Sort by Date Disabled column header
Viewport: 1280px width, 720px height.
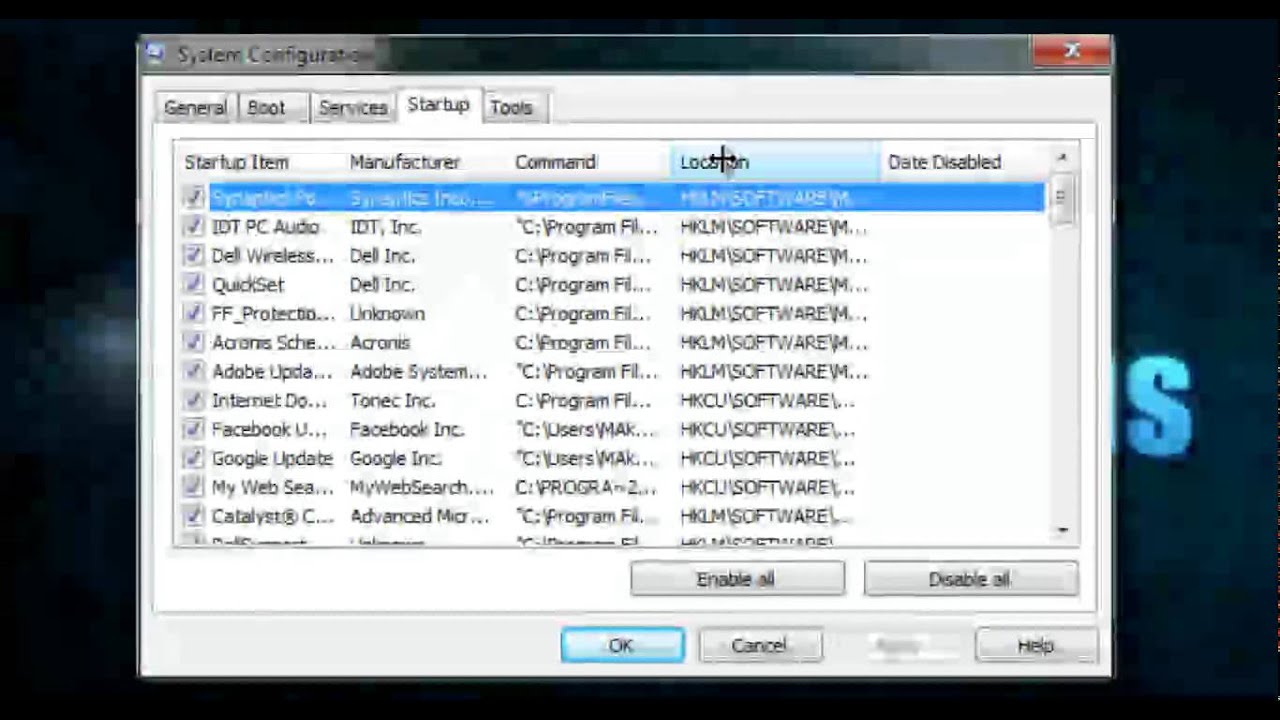(962, 162)
